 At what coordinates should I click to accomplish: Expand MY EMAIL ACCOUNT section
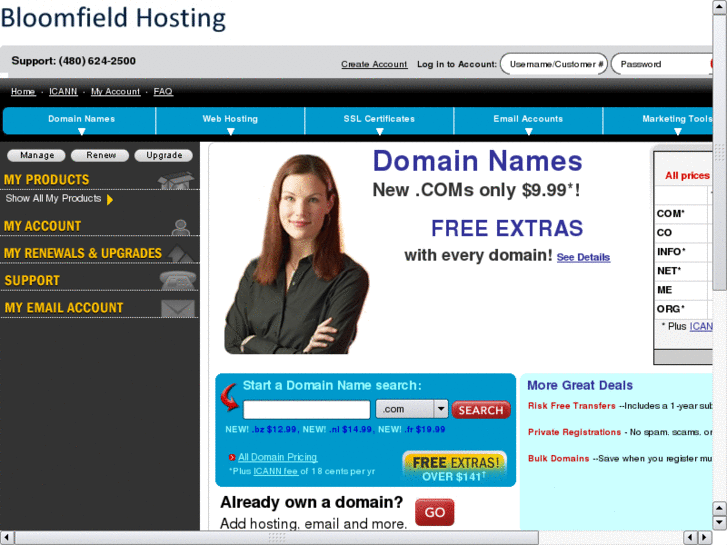(64, 308)
